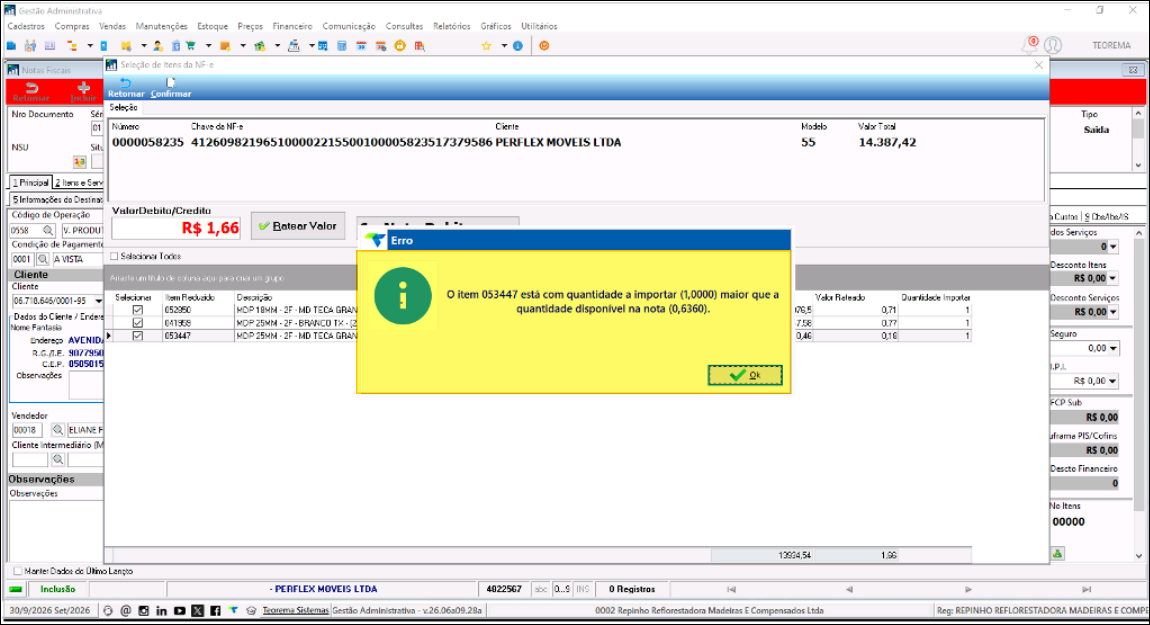Open the Utilitários menu

tap(539, 26)
